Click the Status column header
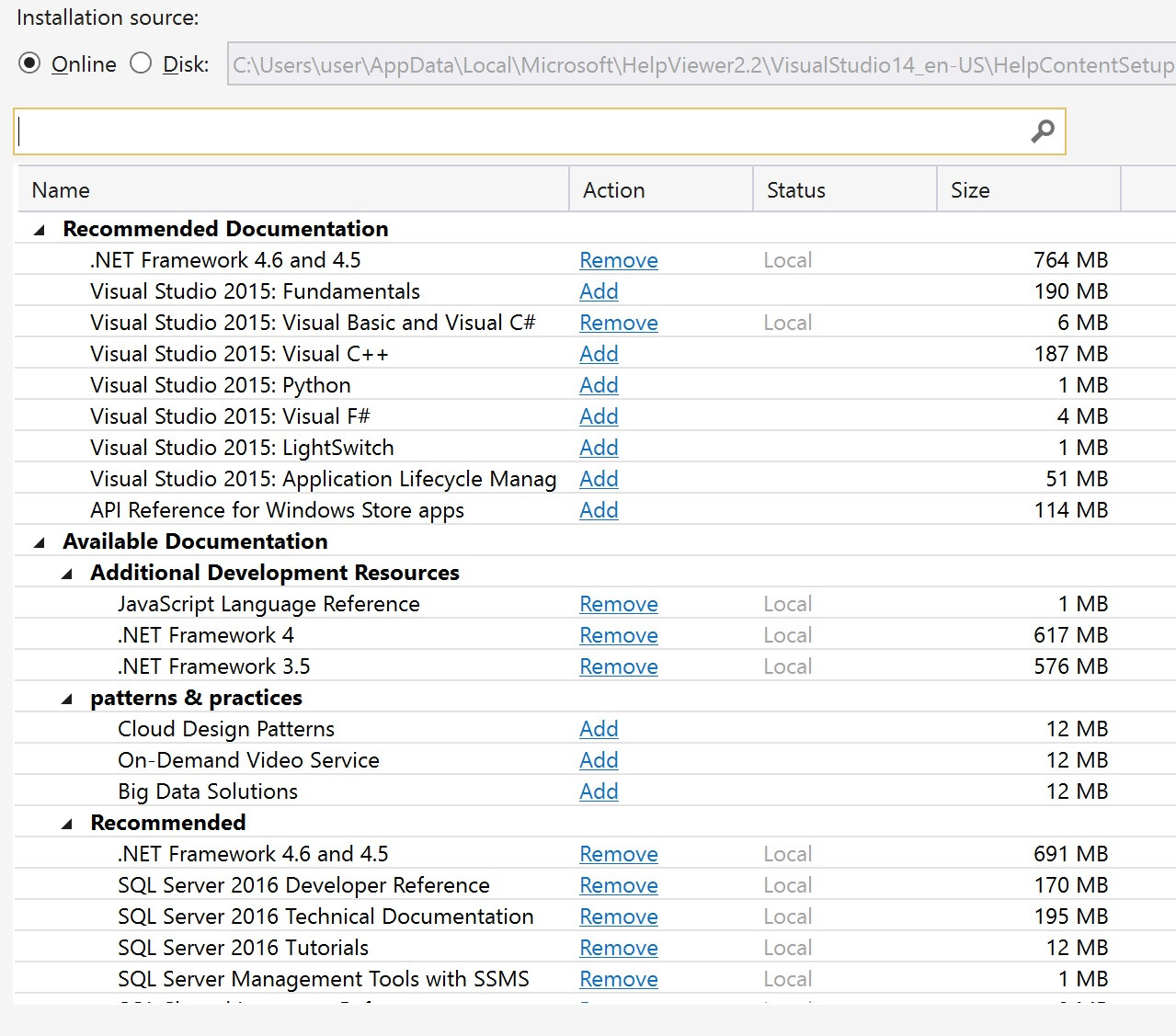Viewport: 1176px width, 1036px height. coord(845,190)
